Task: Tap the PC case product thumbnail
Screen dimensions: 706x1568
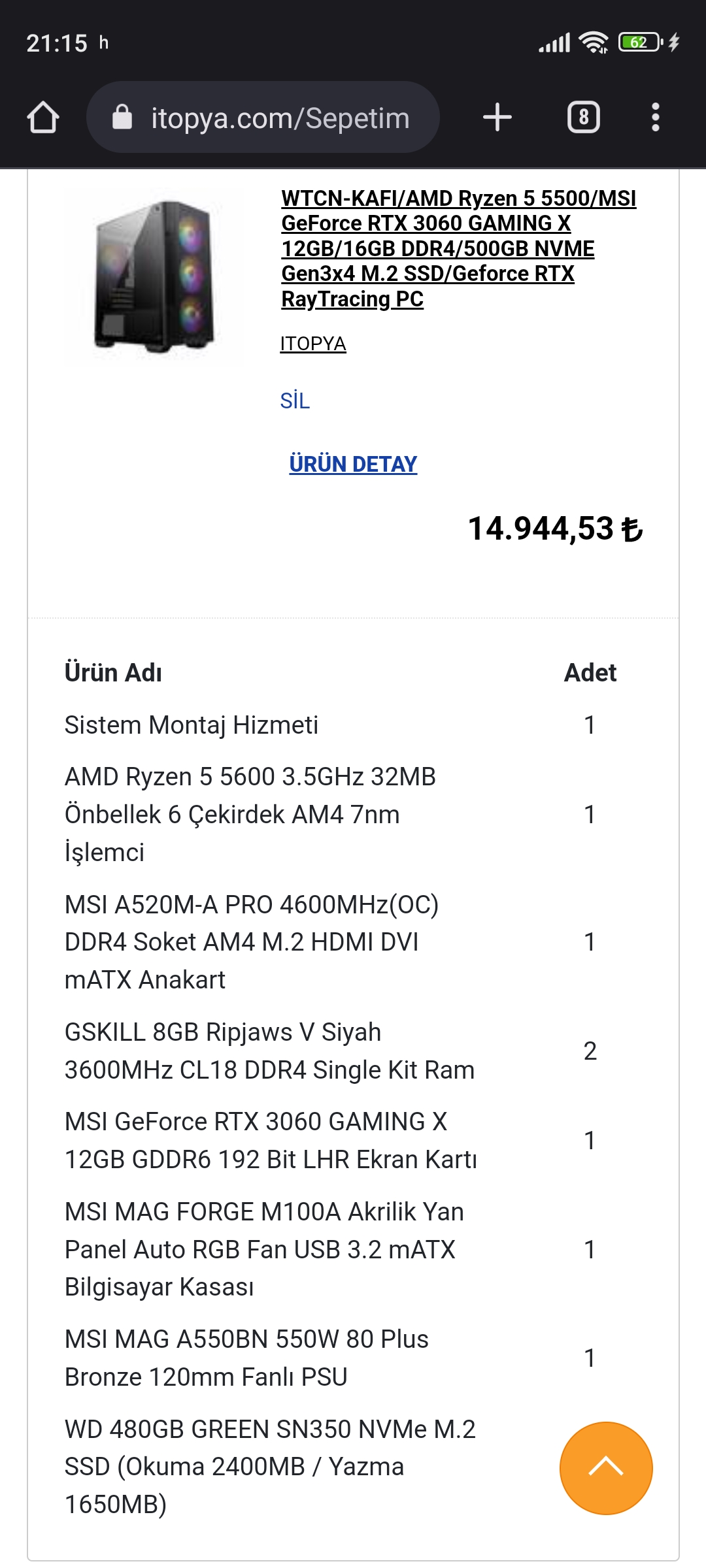Action: click(155, 276)
